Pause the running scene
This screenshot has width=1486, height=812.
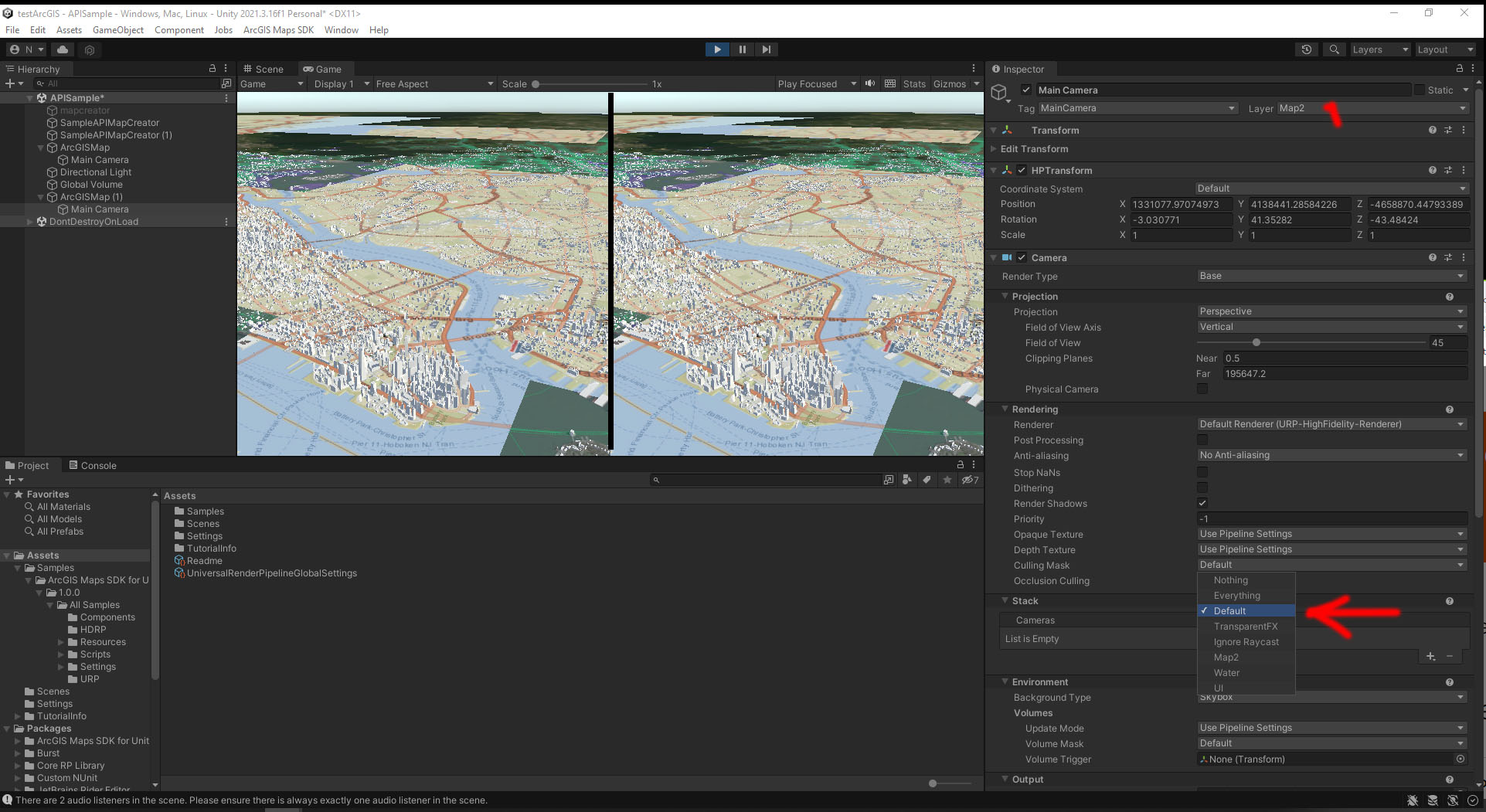[x=741, y=49]
